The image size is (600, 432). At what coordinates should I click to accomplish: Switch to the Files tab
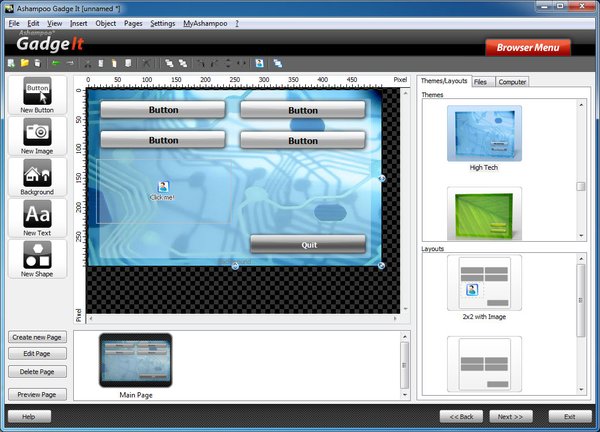pos(481,81)
